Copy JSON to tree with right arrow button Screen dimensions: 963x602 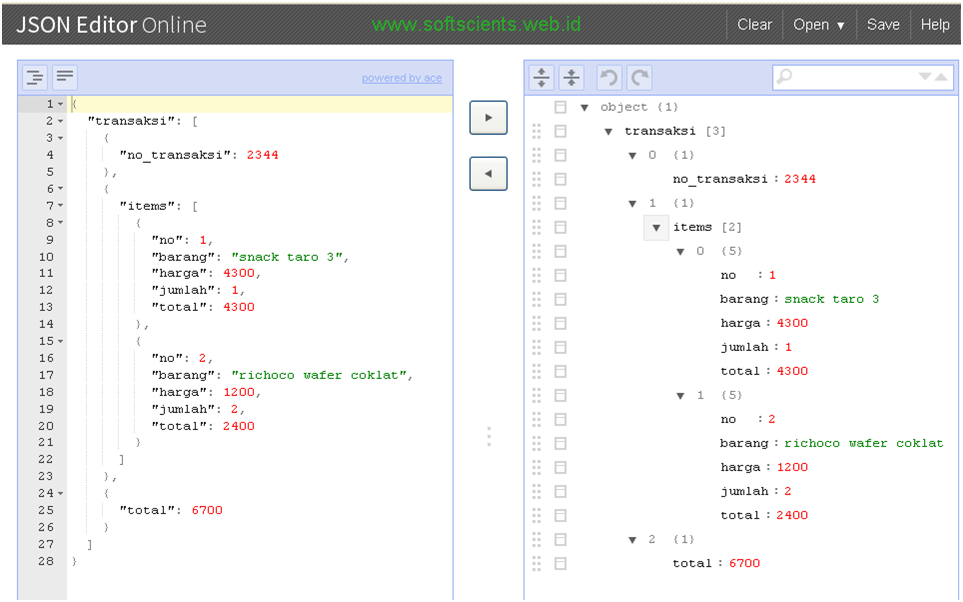point(488,117)
